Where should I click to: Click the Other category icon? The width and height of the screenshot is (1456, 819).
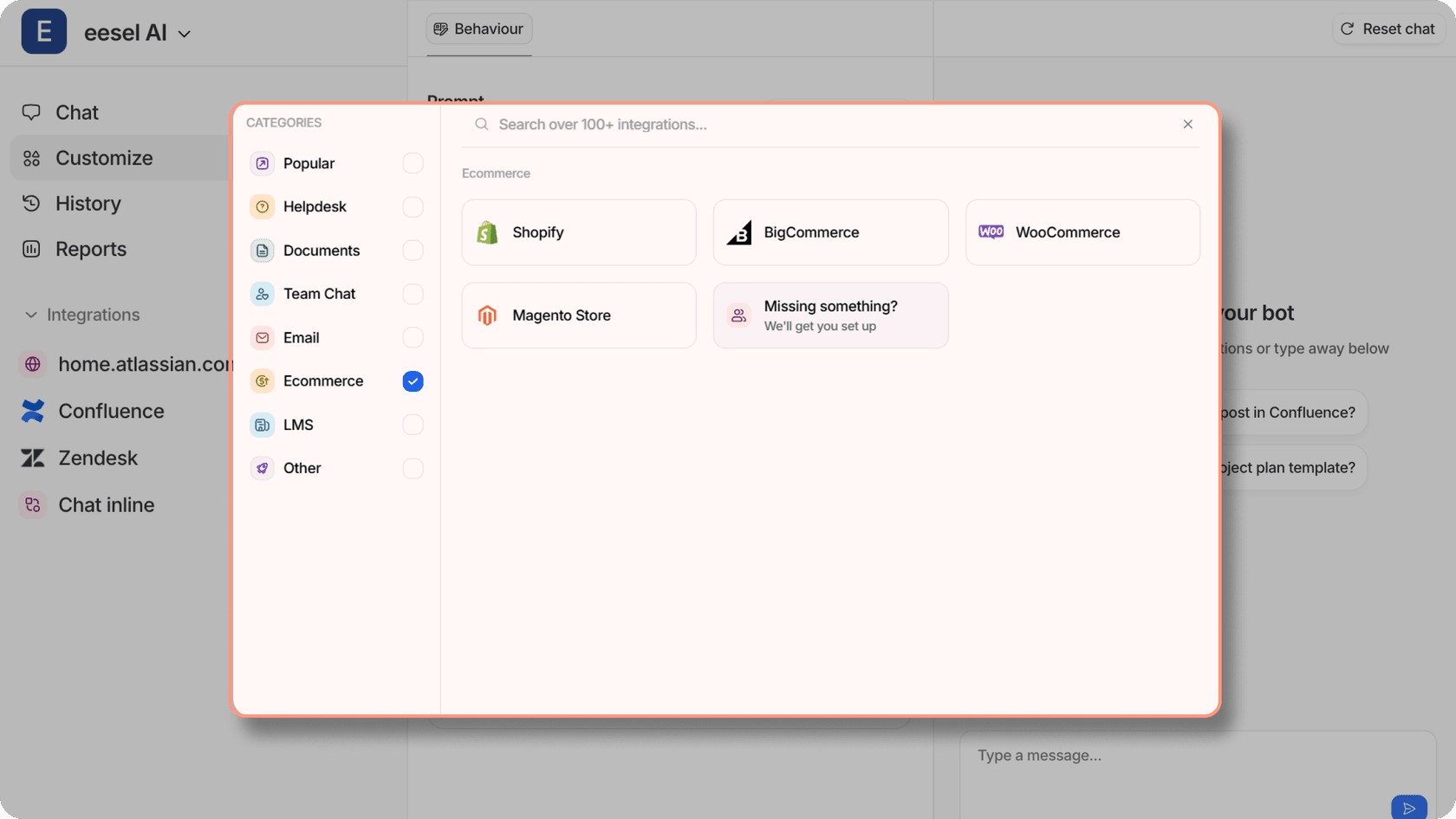pos(262,468)
